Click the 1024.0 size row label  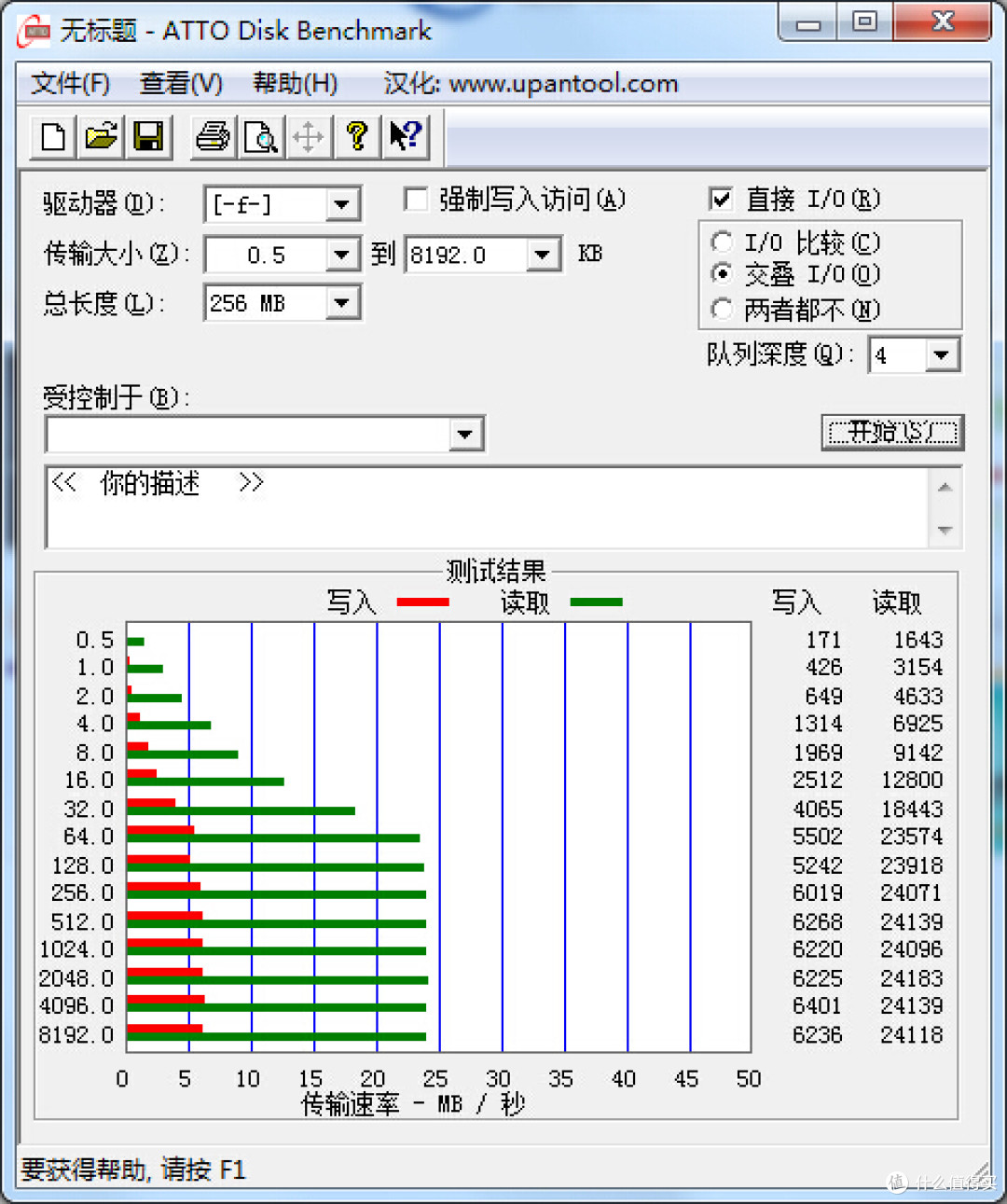[76, 949]
